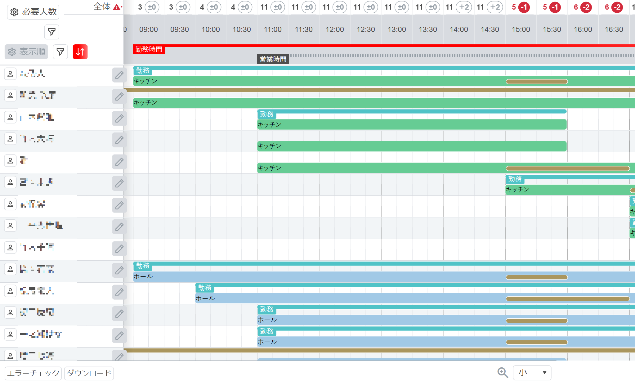Toggle the red sort direction arrows button

click(80, 51)
